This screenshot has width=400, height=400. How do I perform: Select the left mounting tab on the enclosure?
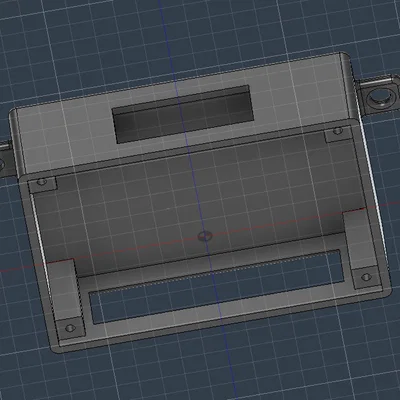point(6,160)
